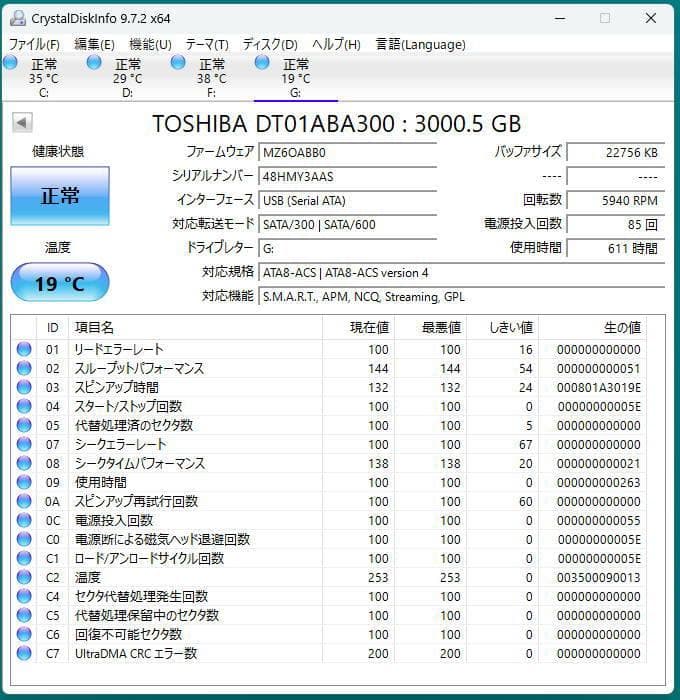Click the 対応機能 field S.M.A.R.T., APM

(462, 297)
